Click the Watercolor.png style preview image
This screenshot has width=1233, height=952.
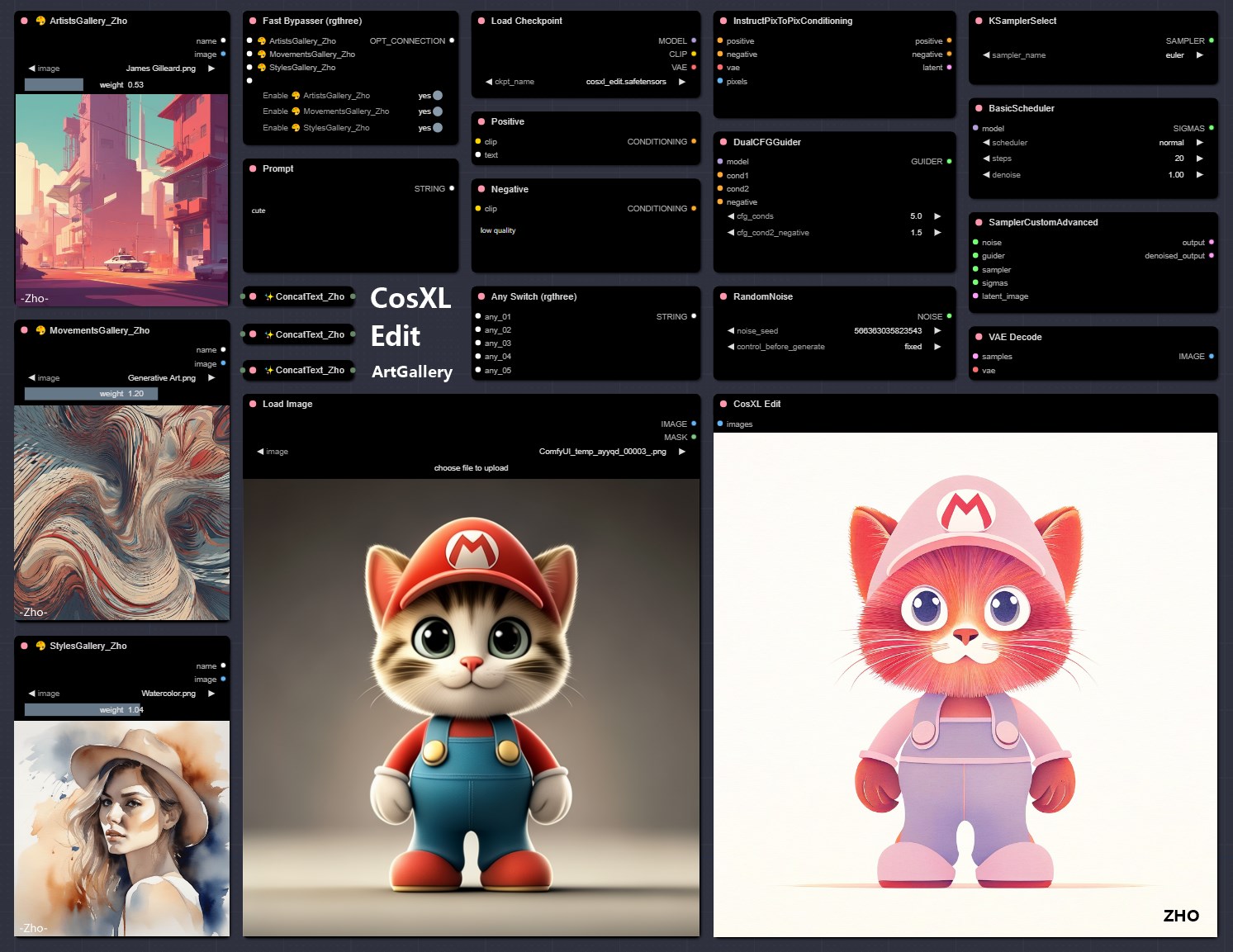[121, 828]
